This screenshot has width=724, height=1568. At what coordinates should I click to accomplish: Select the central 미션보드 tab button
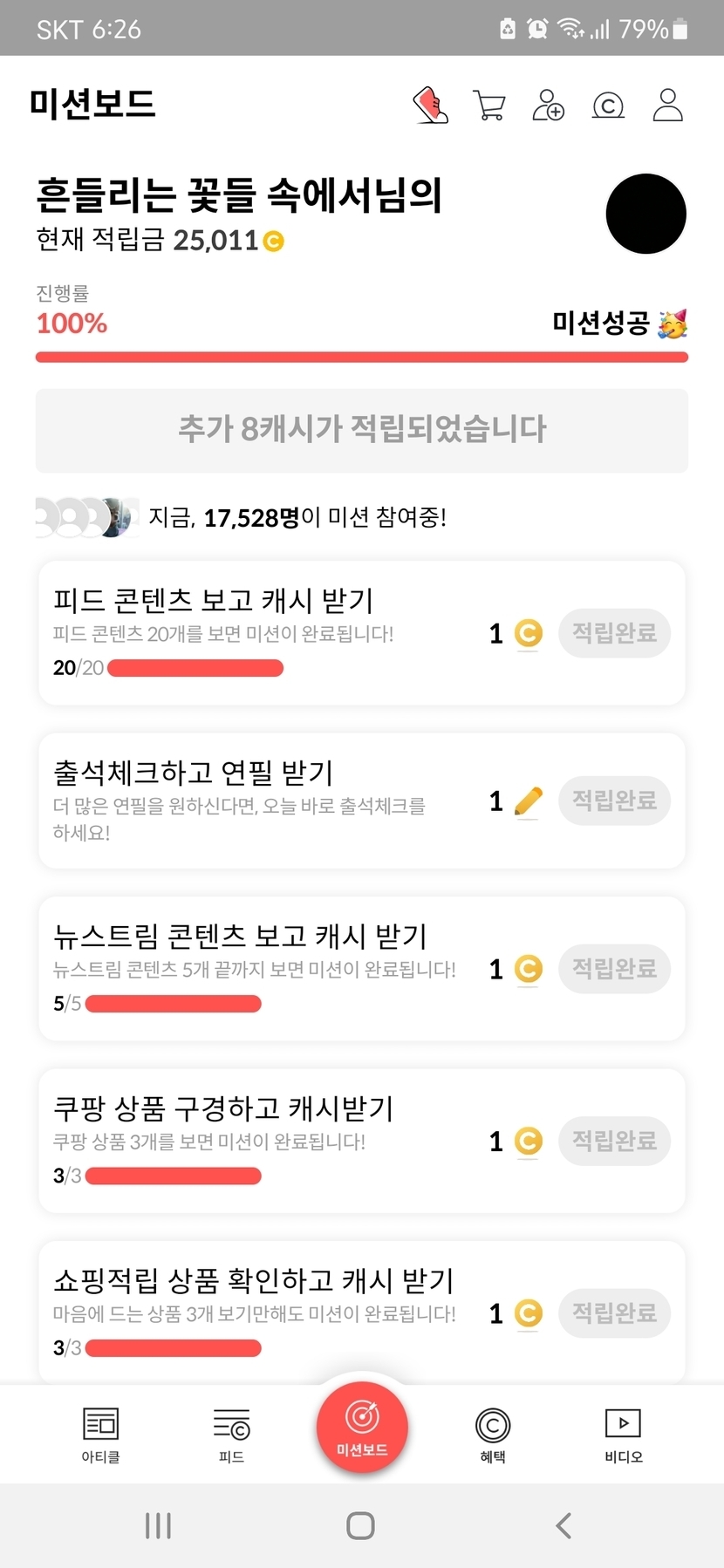[x=362, y=1428]
